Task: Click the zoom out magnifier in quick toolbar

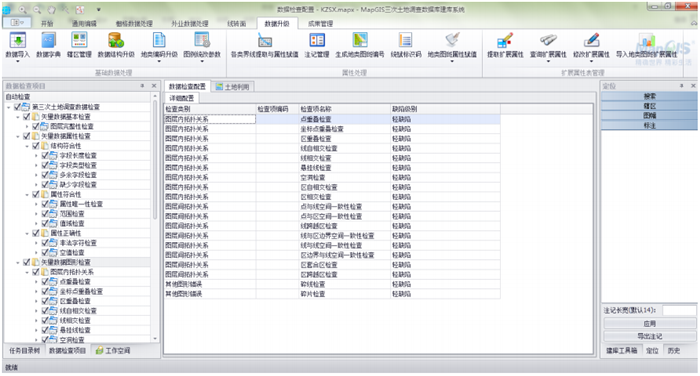Action: coord(38,9)
